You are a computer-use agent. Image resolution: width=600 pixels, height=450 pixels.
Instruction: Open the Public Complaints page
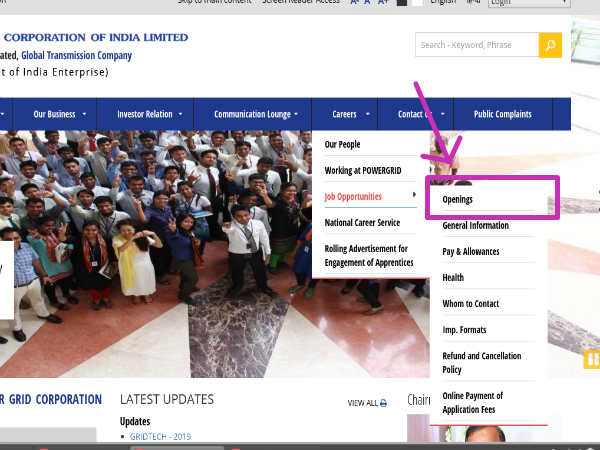(x=502, y=114)
